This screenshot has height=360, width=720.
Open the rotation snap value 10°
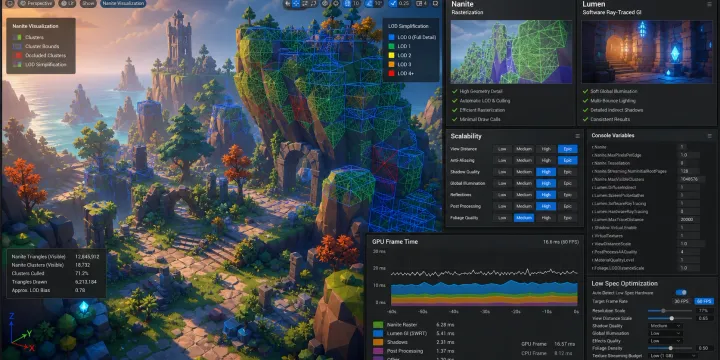point(378,3)
